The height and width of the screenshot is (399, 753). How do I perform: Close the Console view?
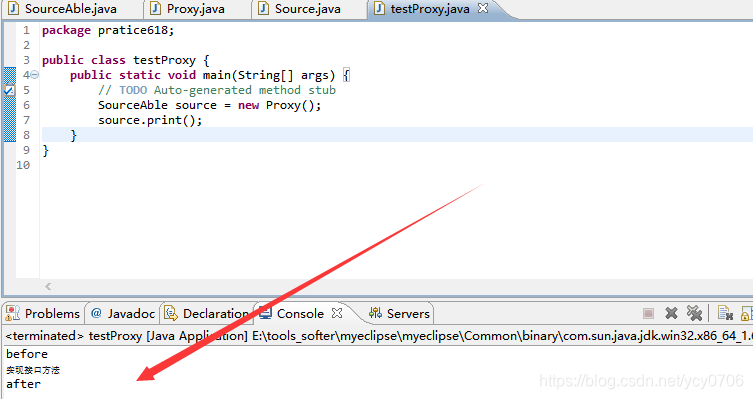337,313
